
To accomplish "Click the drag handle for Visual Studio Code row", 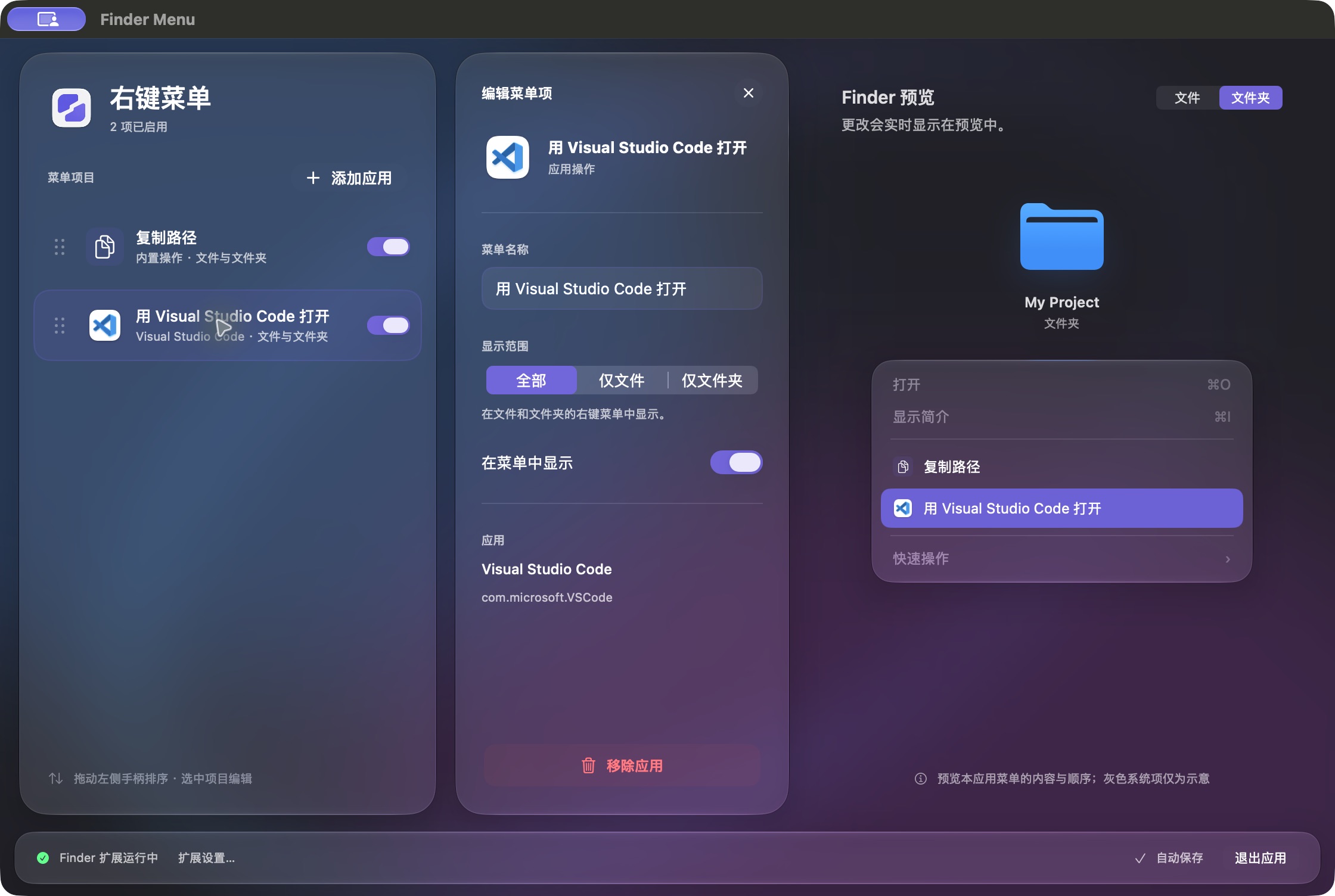I will pyautogui.click(x=60, y=325).
